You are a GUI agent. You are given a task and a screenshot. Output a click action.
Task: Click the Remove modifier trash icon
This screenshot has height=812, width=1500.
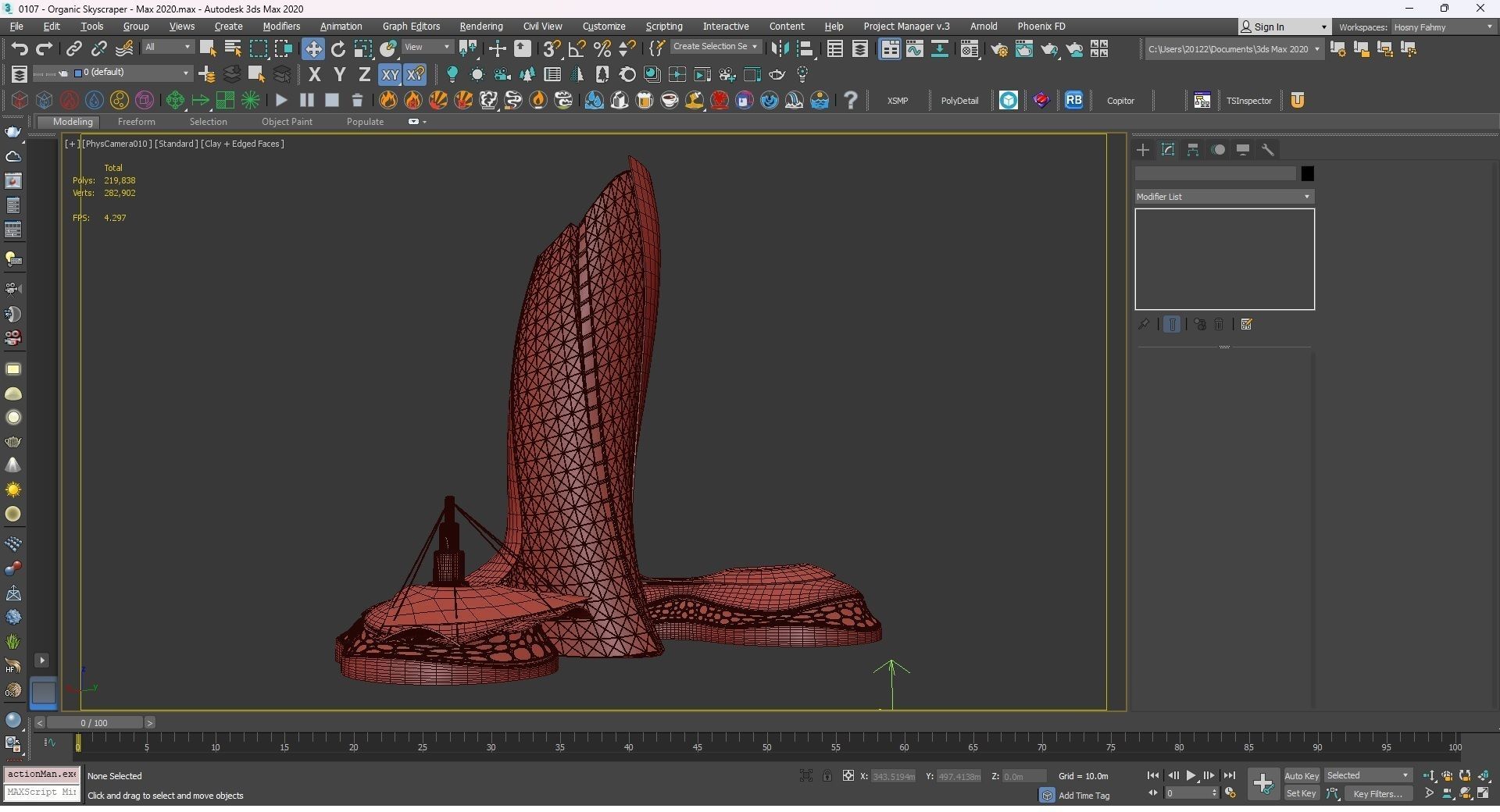coord(1219,324)
